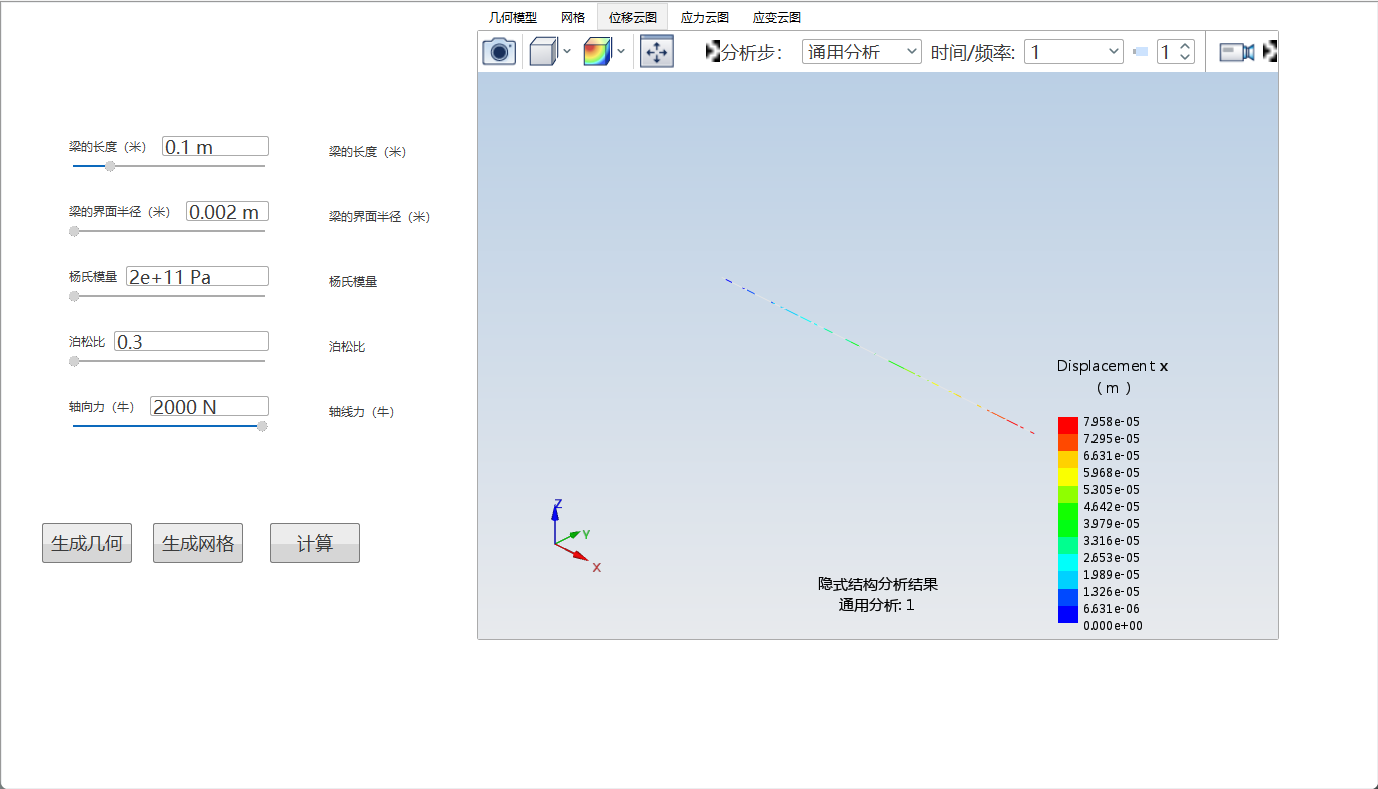Screen dimensions: 1378x789
Task: Click the beam length slider handle
Action: pyautogui.click(x=110, y=166)
